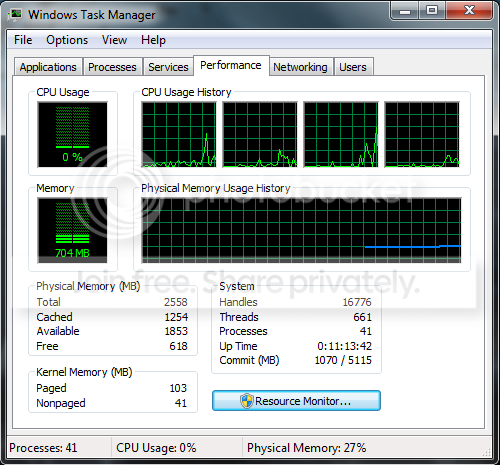
Task: Maximize the Task Manager window
Action: point(432,11)
